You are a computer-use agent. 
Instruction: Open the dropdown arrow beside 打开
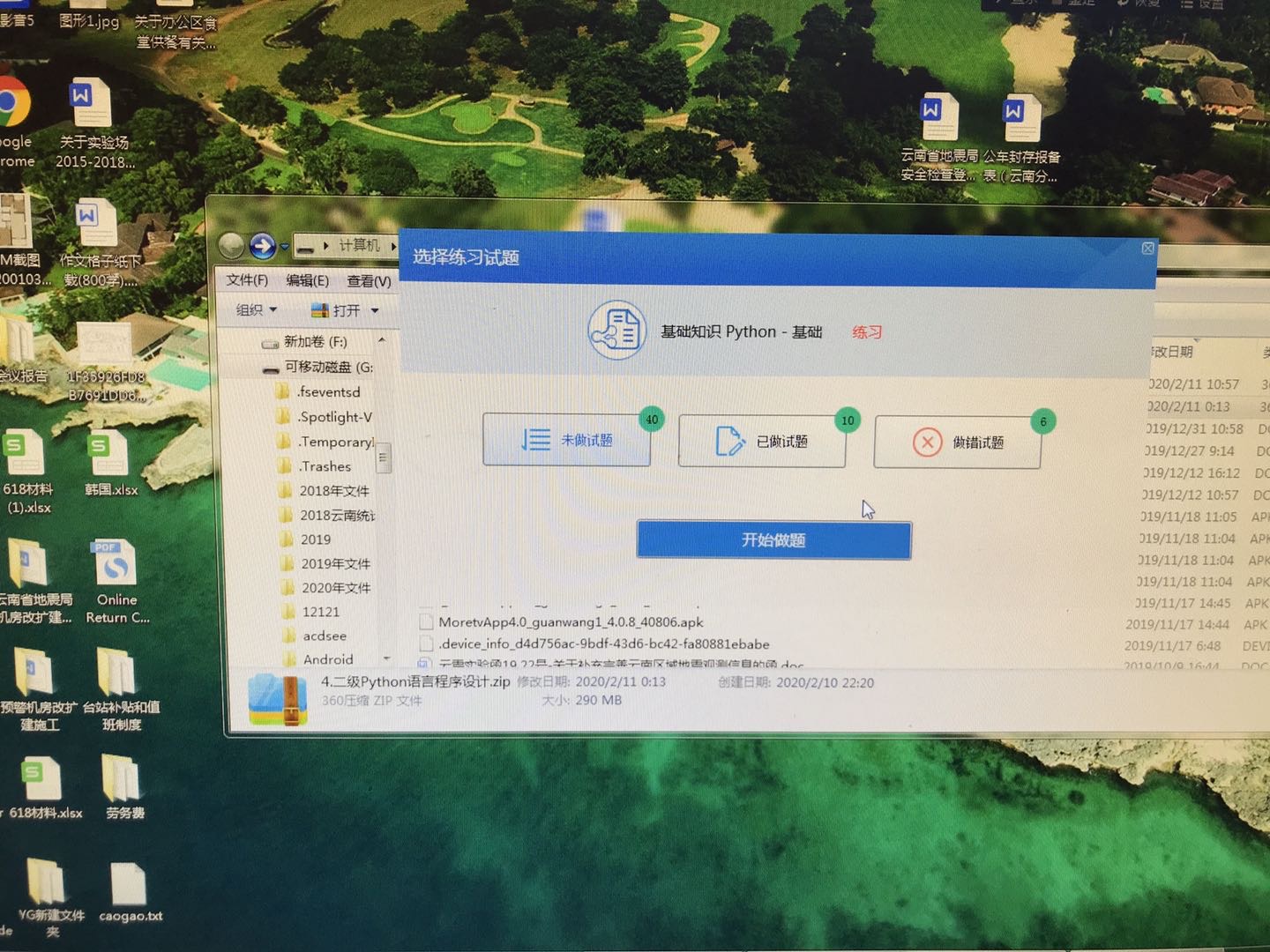pyautogui.click(x=375, y=311)
